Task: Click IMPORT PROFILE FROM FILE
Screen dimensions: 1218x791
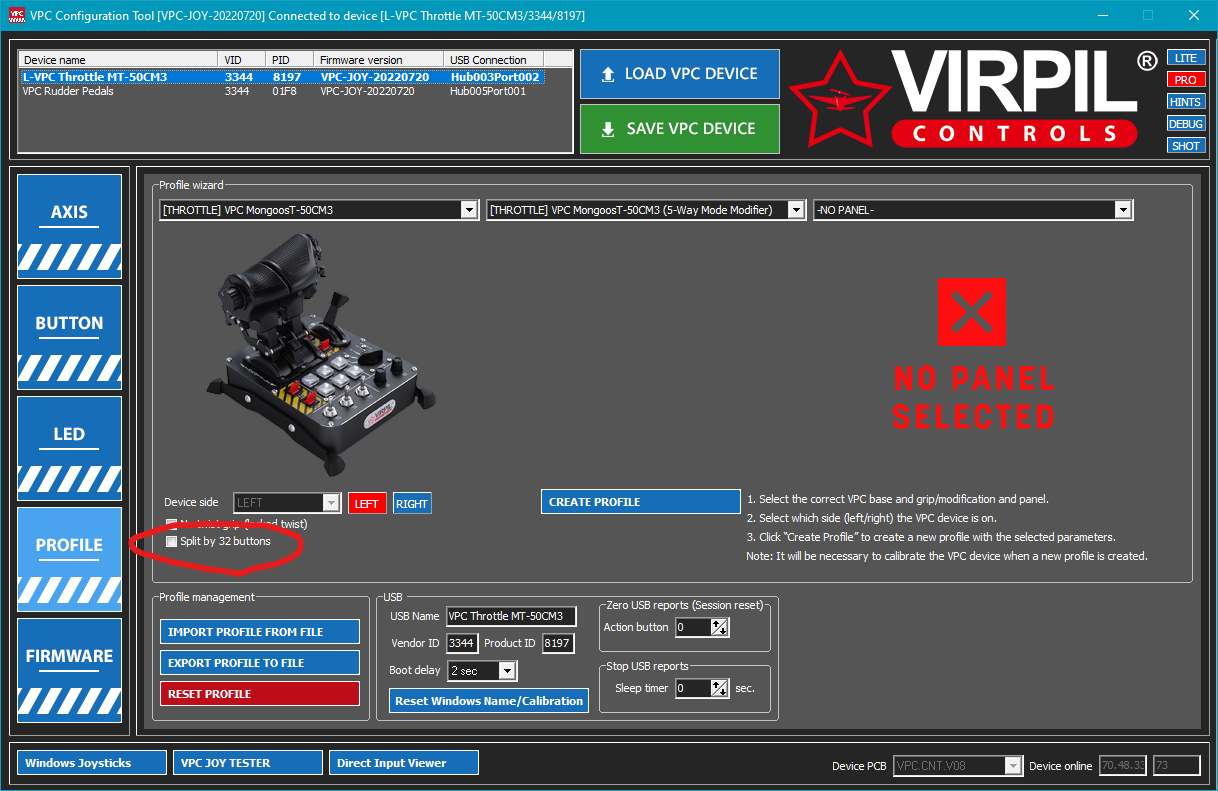Action: (x=260, y=632)
